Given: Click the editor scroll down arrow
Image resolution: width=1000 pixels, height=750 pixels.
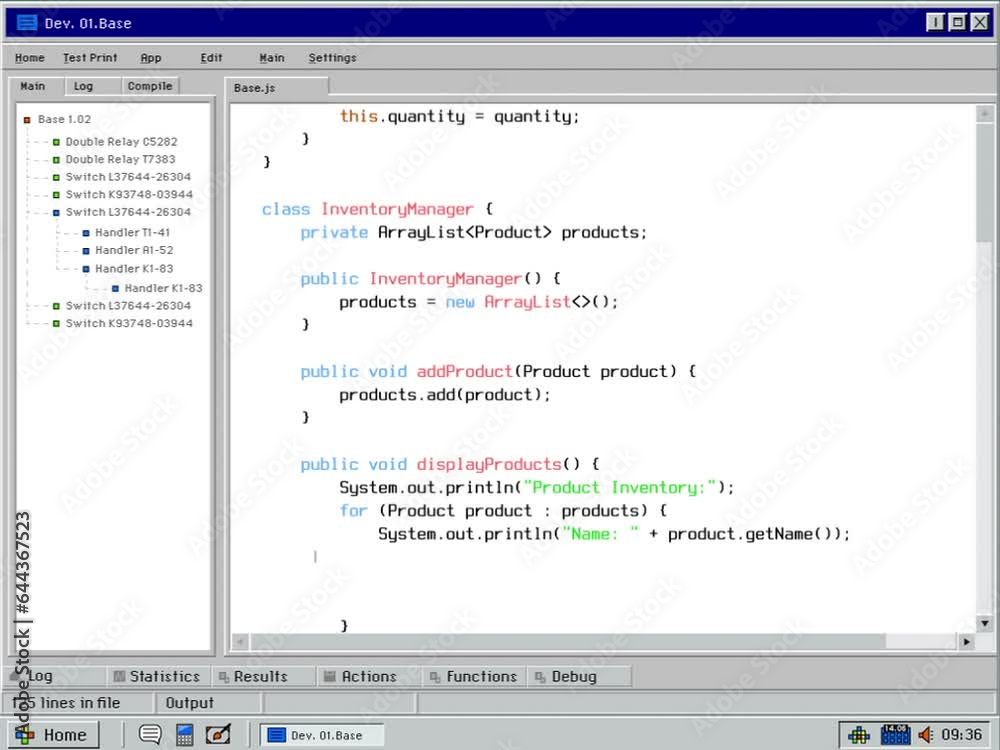Looking at the screenshot, I should point(984,623).
